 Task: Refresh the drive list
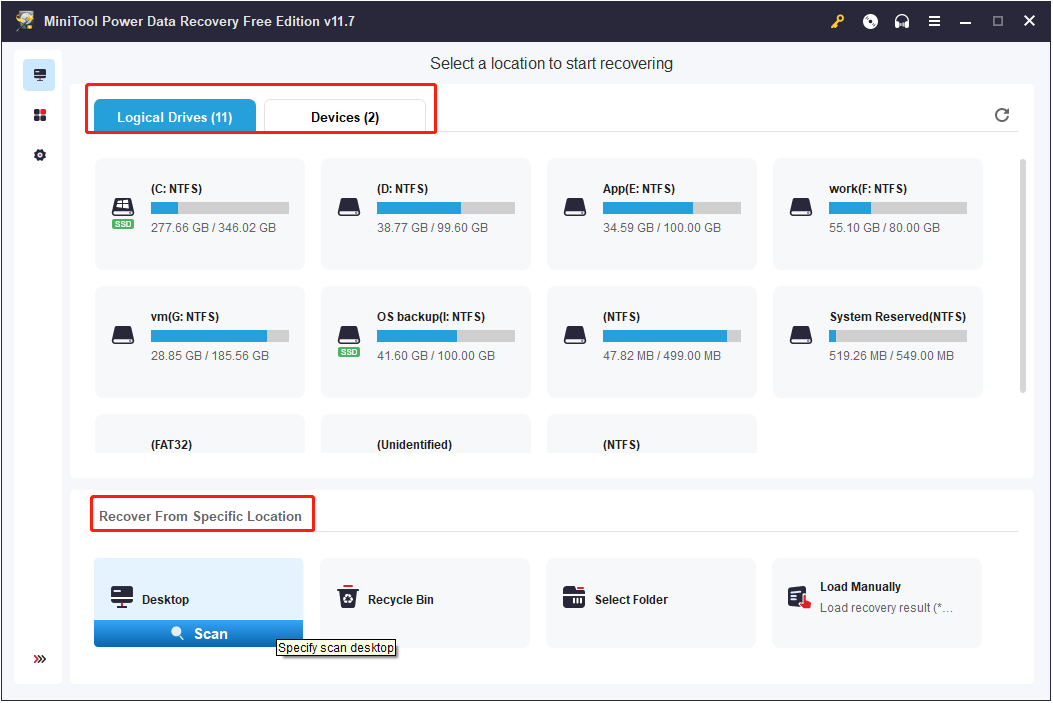pyautogui.click(x=1002, y=115)
